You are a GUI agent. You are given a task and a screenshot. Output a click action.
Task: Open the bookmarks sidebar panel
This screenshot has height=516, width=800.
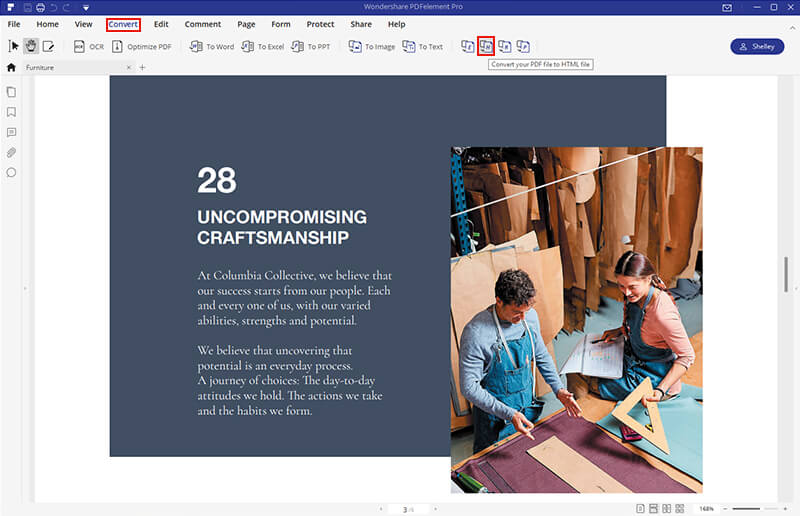(11, 112)
